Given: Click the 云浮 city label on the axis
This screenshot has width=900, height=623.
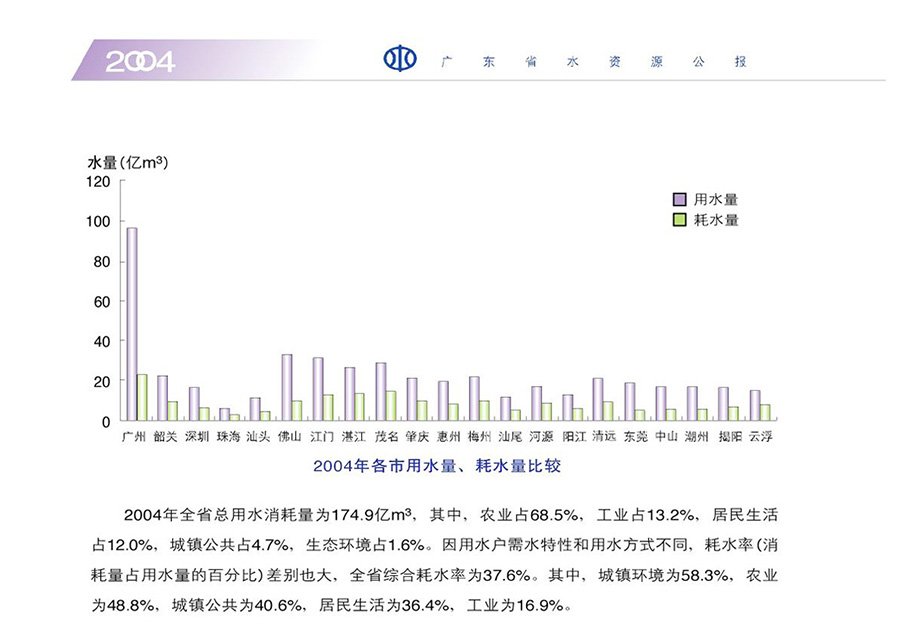Looking at the screenshot, I should point(763,435).
